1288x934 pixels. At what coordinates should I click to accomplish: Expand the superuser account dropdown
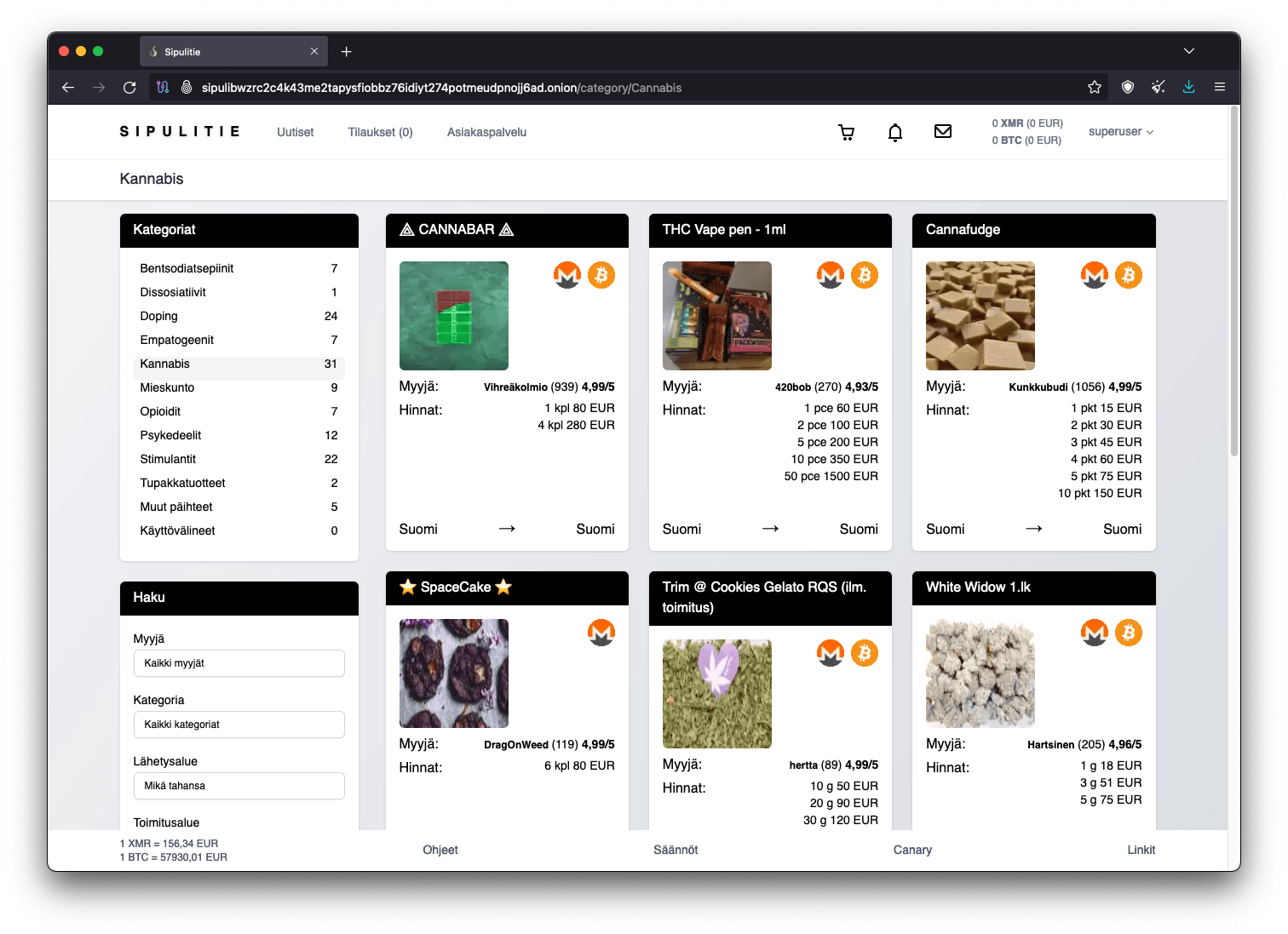click(1120, 132)
